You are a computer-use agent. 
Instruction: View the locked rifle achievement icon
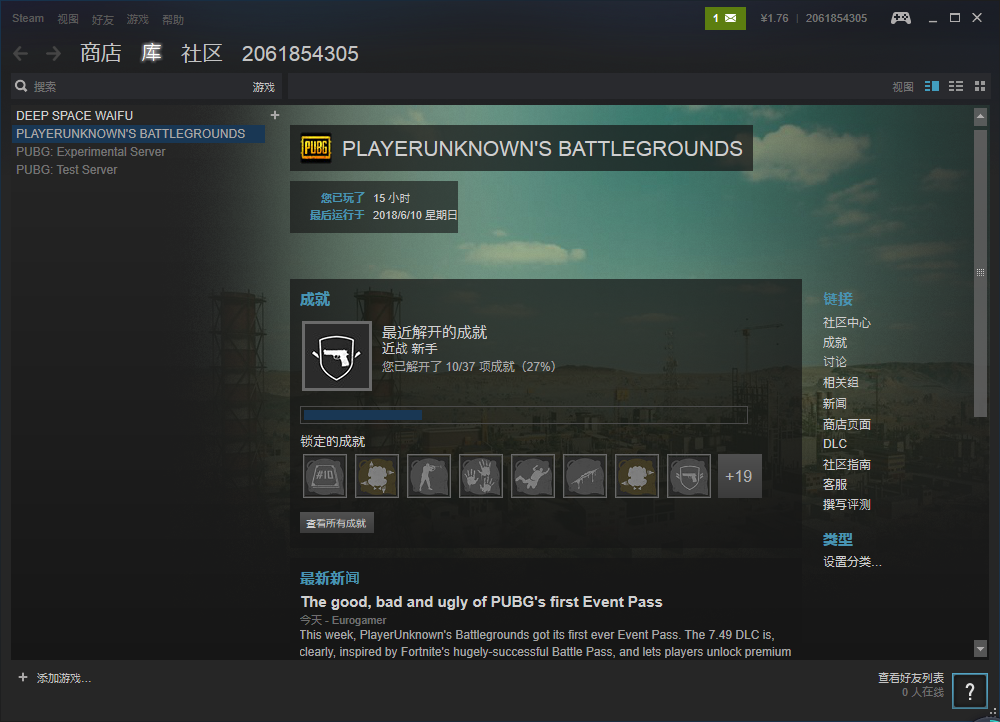(x=585, y=476)
